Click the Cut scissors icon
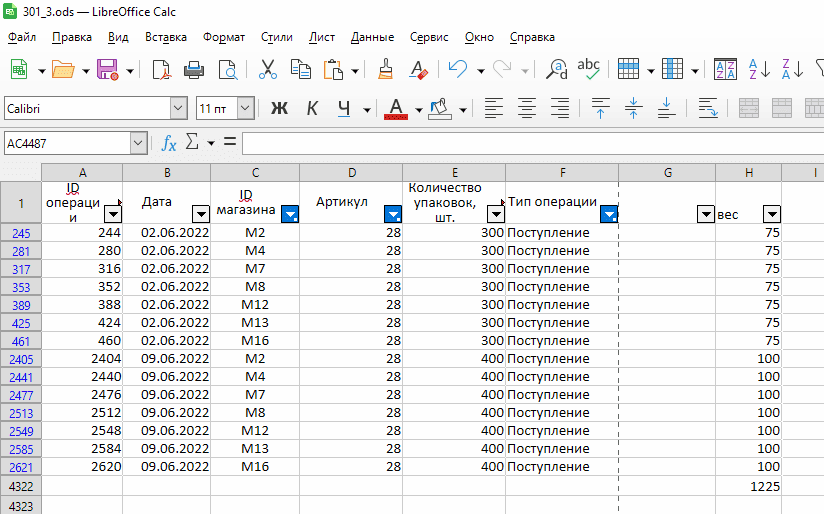The image size is (824, 514). pos(267,69)
